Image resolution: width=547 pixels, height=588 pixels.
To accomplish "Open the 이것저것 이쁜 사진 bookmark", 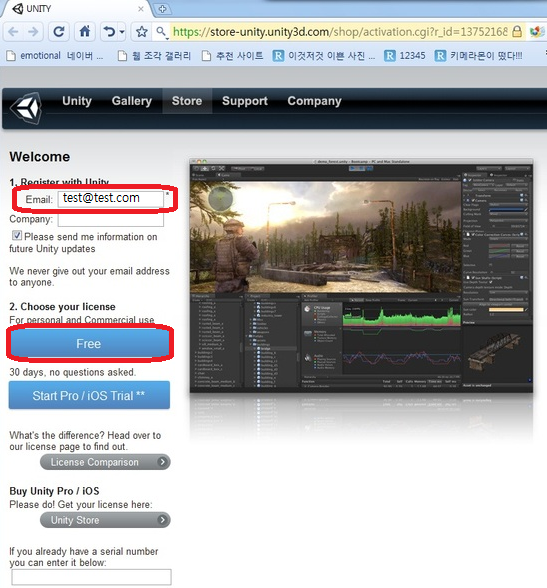I will tap(324, 56).
